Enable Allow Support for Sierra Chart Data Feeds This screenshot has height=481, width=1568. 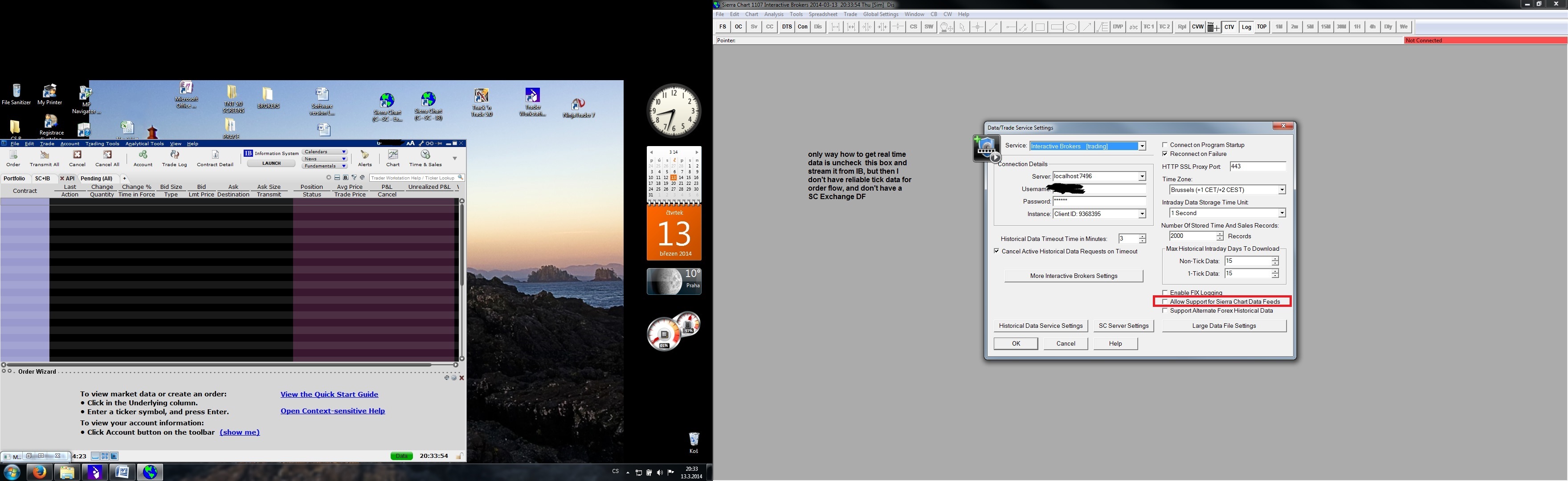1165,302
